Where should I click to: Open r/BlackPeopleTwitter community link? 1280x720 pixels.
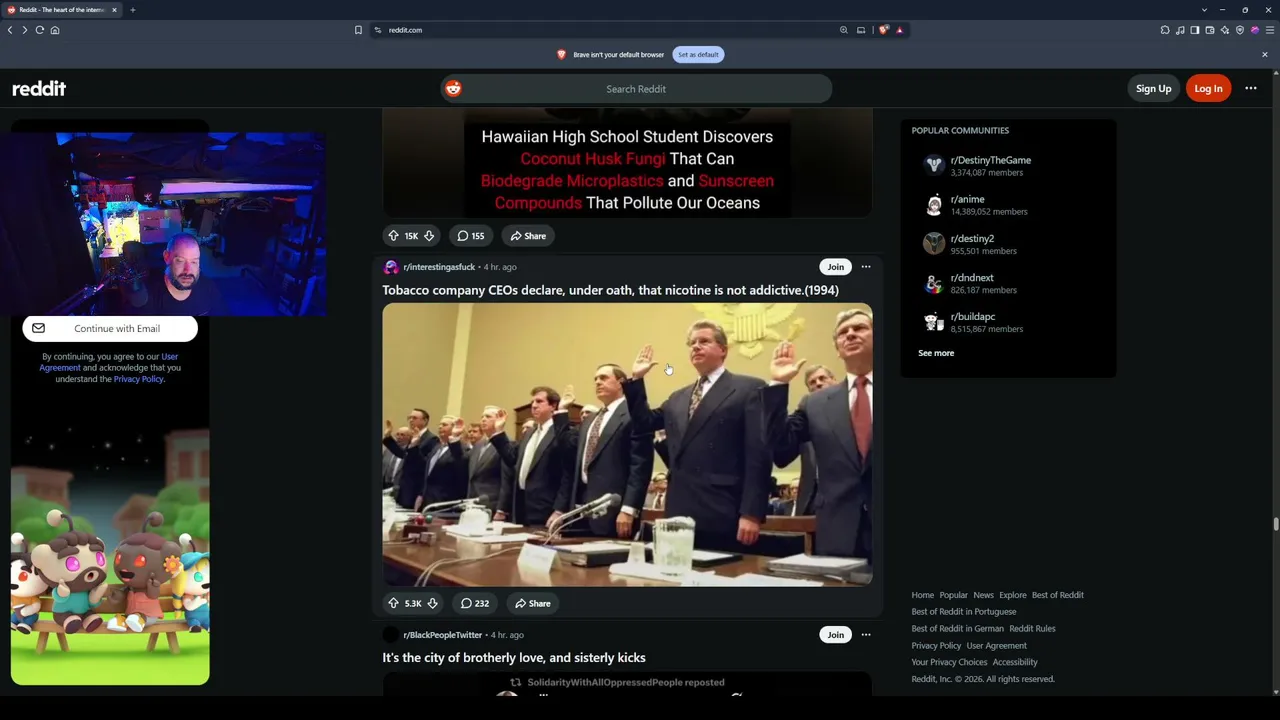(x=443, y=635)
